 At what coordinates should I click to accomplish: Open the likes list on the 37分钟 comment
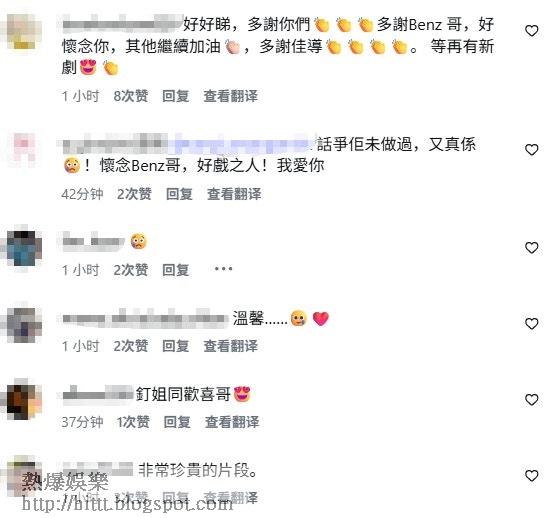tap(133, 422)
